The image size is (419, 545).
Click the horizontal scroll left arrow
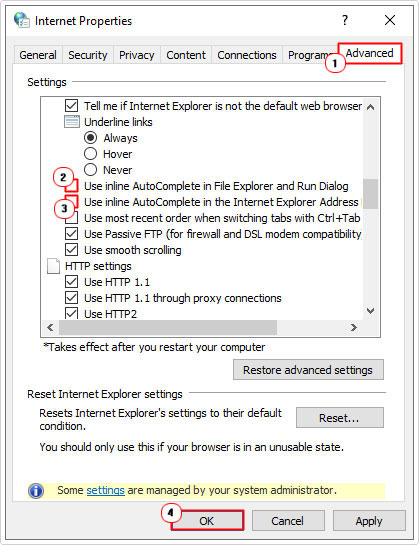pyautogui.click(x=50, y=327)
